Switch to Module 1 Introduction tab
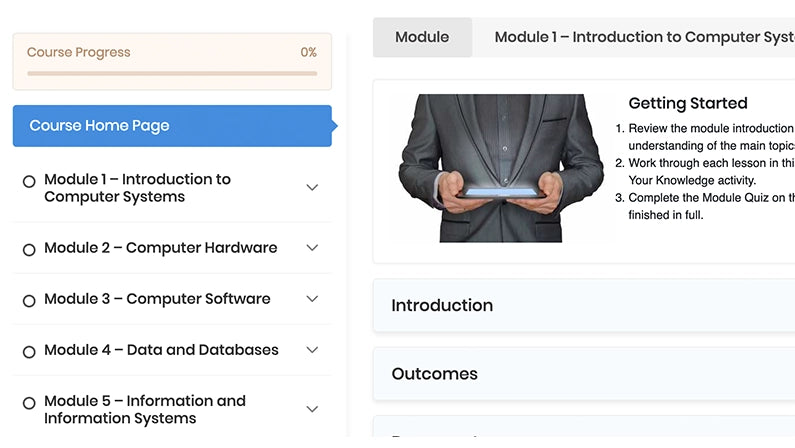 [640, 37]
